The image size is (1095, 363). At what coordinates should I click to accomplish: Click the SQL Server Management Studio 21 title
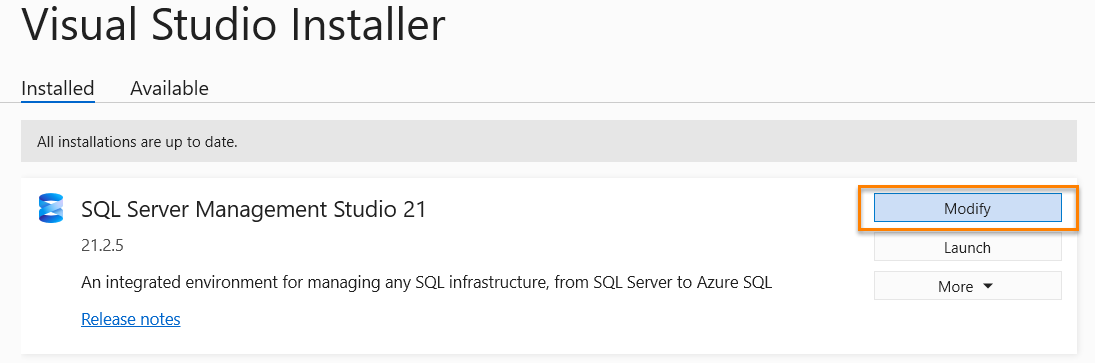pos(253,209)
